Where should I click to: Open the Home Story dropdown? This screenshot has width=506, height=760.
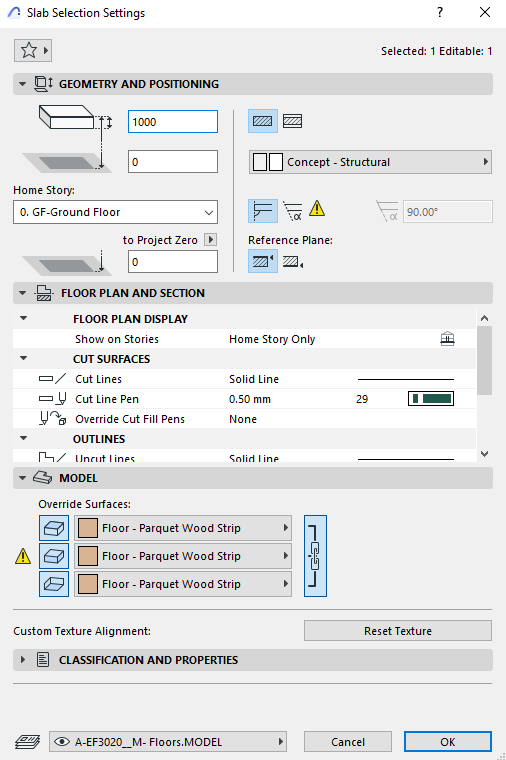(x=115, y=212)
